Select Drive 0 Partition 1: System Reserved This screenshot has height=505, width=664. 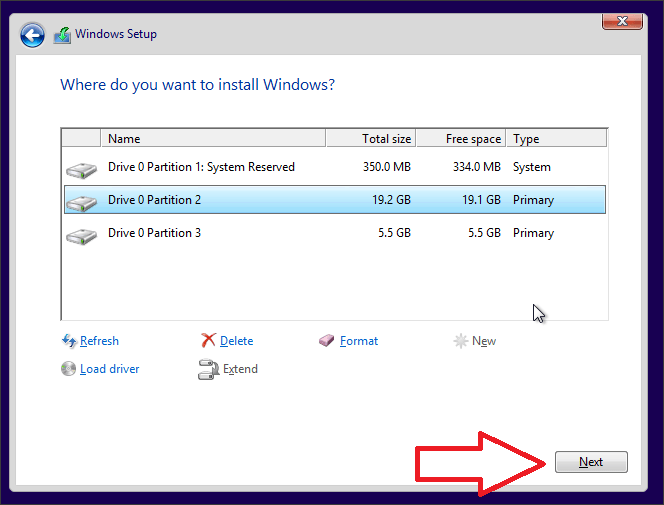pyautogui.click(x=201, y=167)
